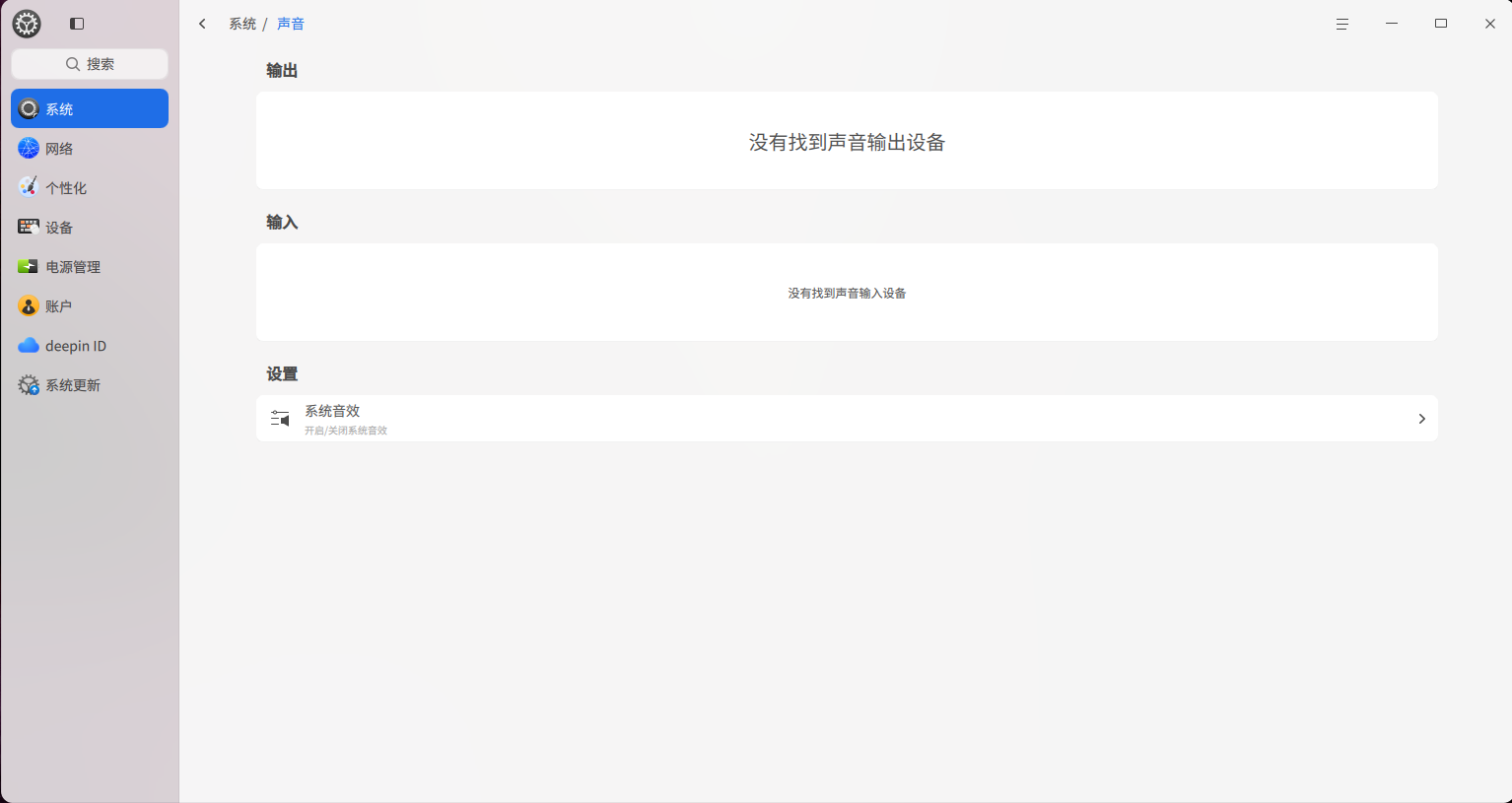1512x803 pixels.
Task: Click the 输出 empty device panel
Action: click(847, 140)
